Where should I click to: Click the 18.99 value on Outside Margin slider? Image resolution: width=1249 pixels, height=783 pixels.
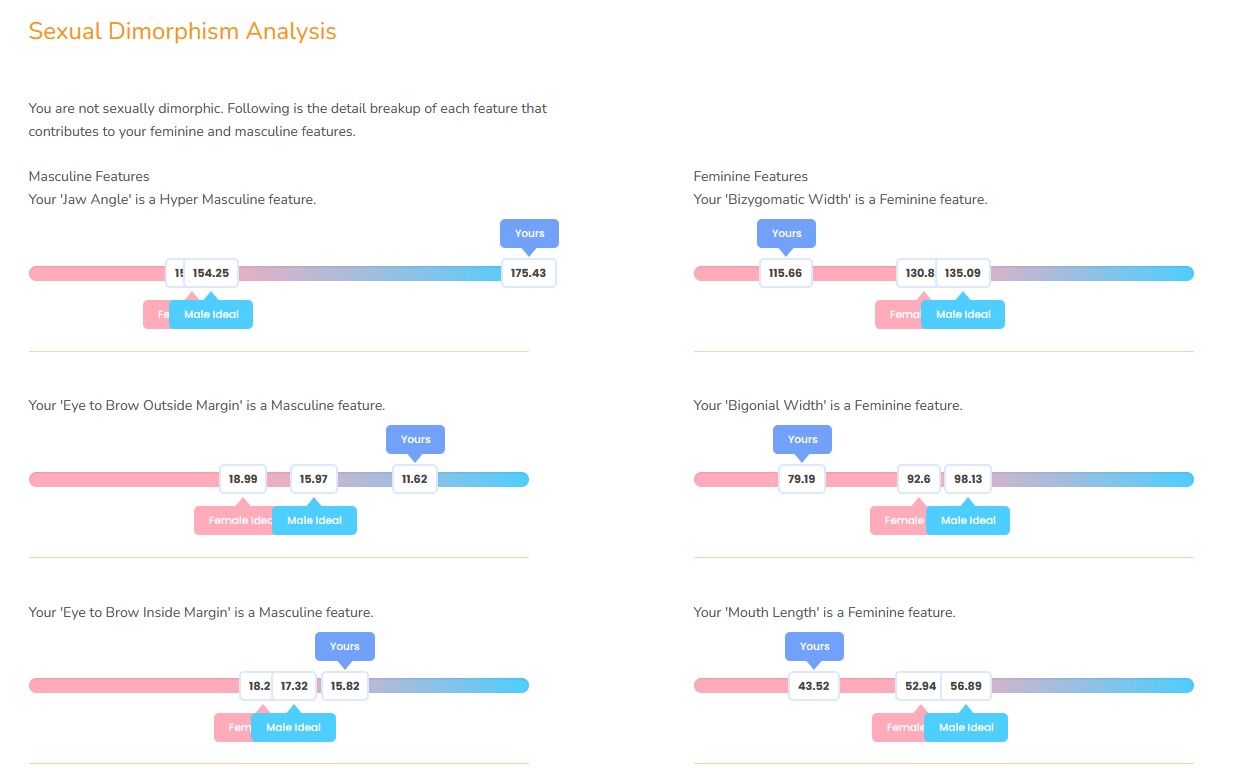pyautogui.click(x=243, y=479)
